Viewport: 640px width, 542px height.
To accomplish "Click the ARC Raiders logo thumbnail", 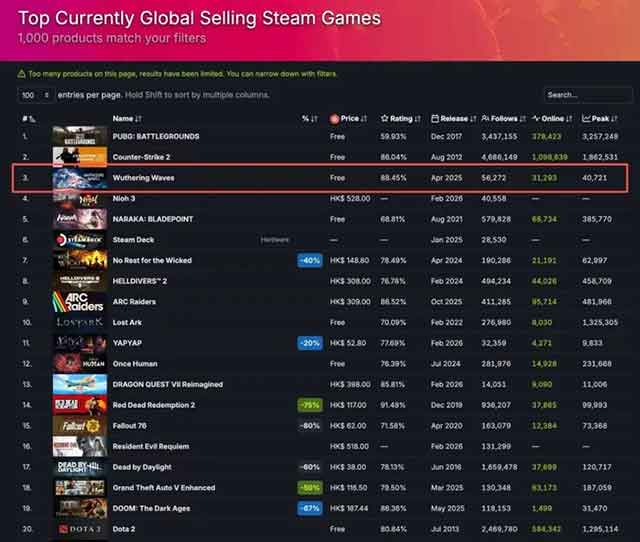I will click(79, 303).
